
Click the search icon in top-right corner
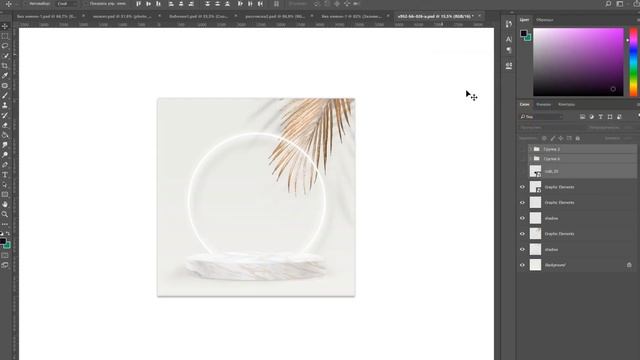[608, 4]
